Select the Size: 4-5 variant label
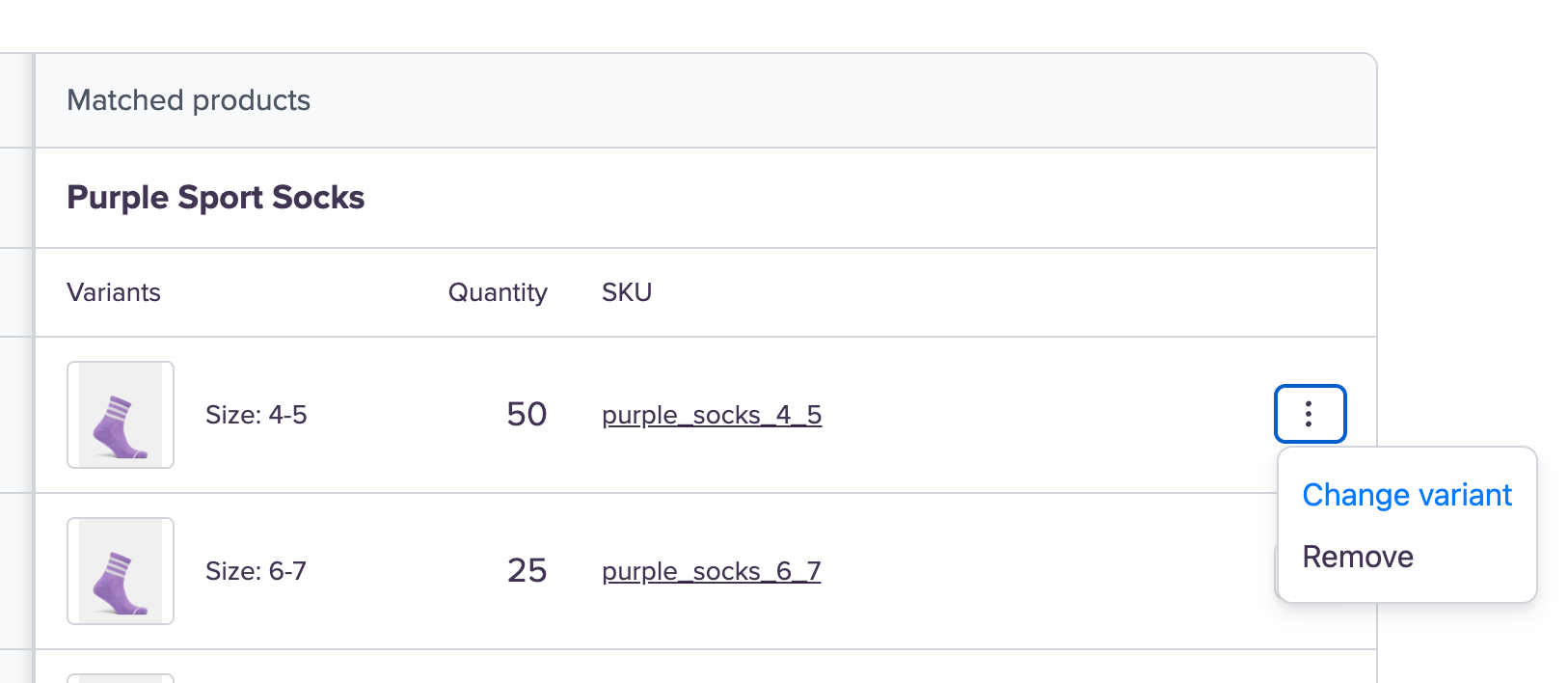 [256, 415]
